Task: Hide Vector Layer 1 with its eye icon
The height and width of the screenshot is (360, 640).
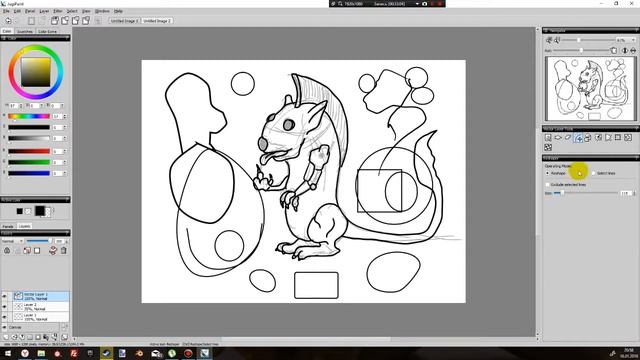Action: [x=4, y=296]
